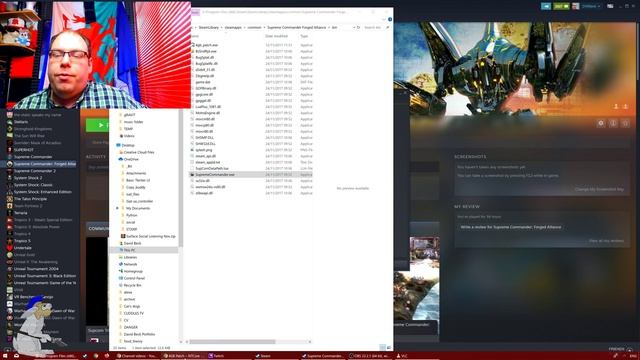640x360 pixels.
Task: Select Undertale in the Steam library
Action: pyautogui.click(x=22, y=248)
